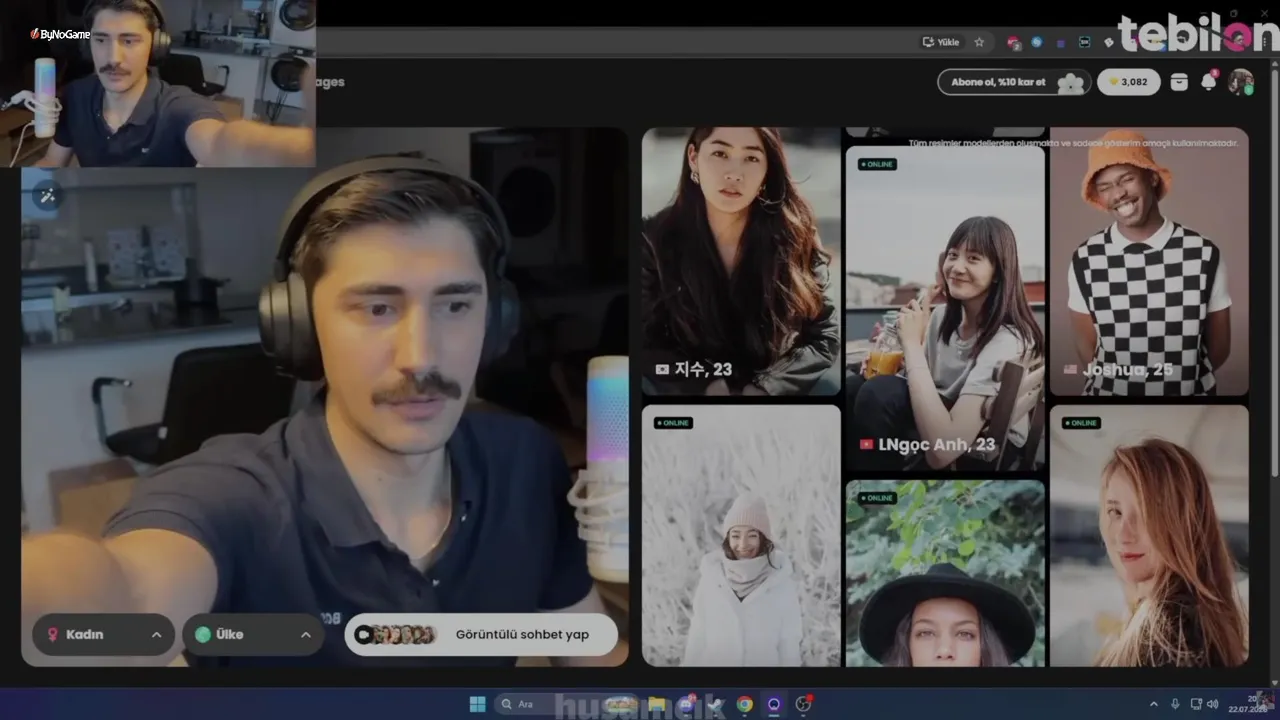Click the Yükle install button in address bar
1280x720 pixels.
(941, 42)
